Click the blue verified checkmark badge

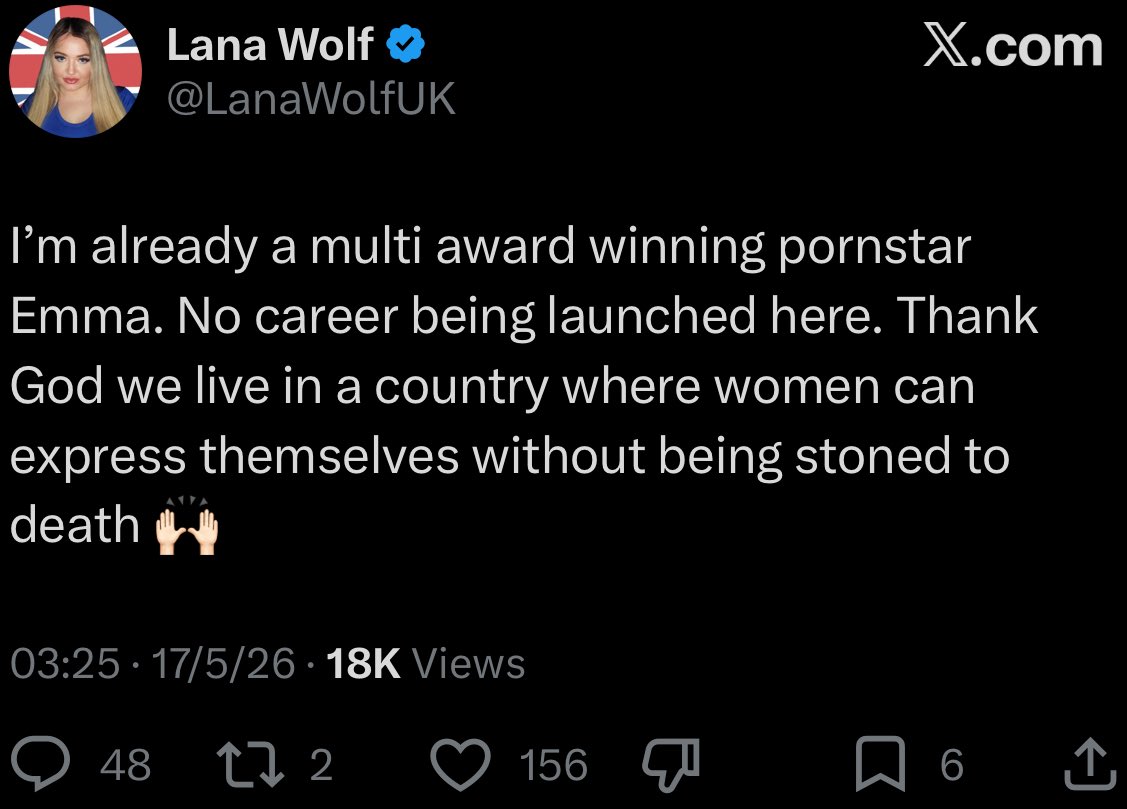tap(405, 45)
